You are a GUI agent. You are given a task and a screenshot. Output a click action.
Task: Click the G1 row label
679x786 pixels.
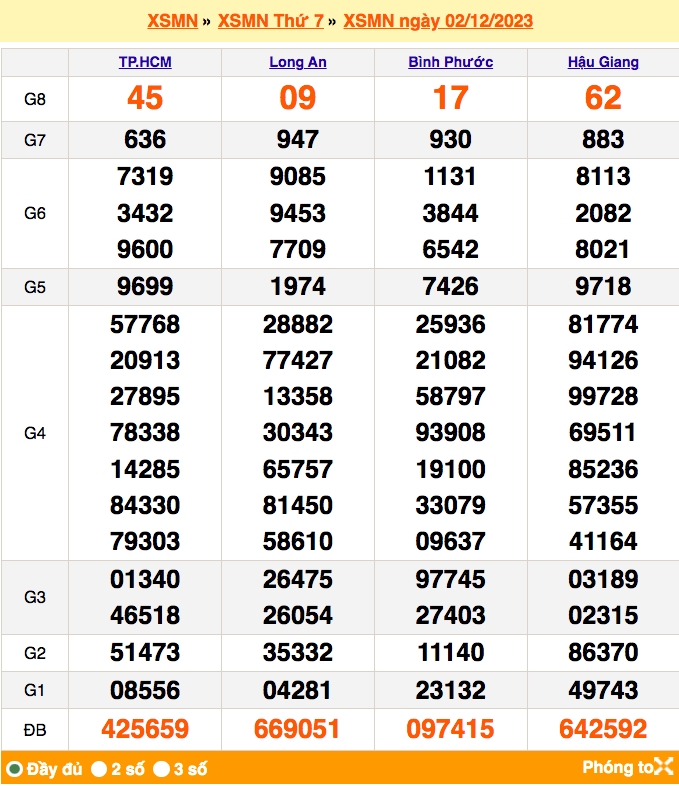[35, 691]
